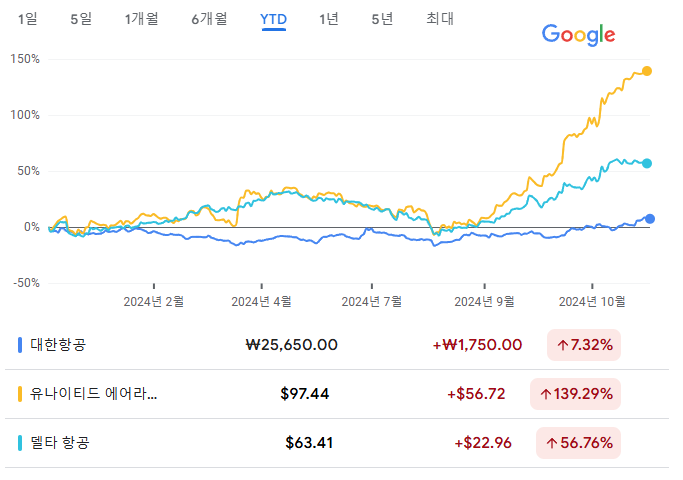
Task: Click the -50% y-axis label
Action: coord(27,283)
